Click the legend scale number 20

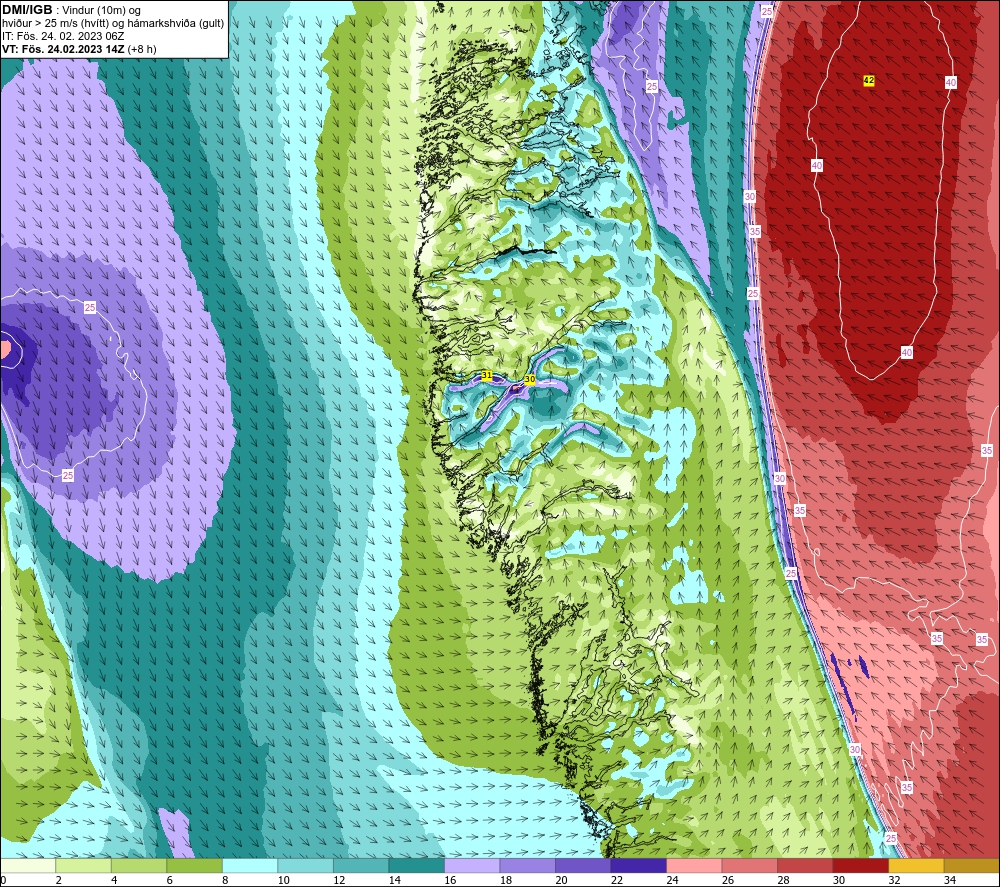561,880
